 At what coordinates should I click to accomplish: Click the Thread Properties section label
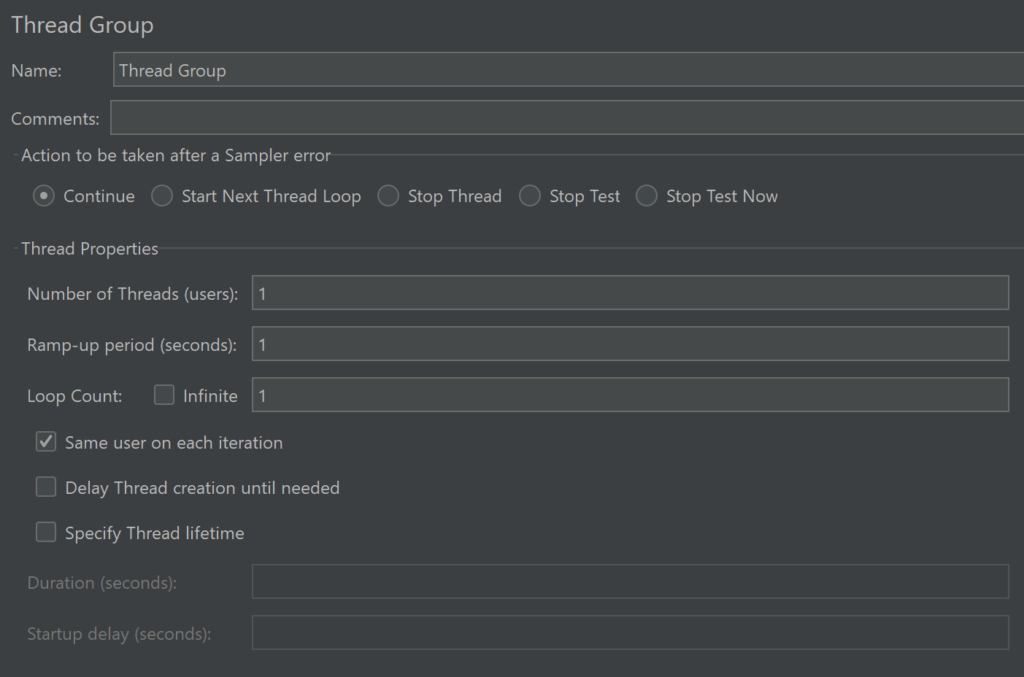pos(90,249)
